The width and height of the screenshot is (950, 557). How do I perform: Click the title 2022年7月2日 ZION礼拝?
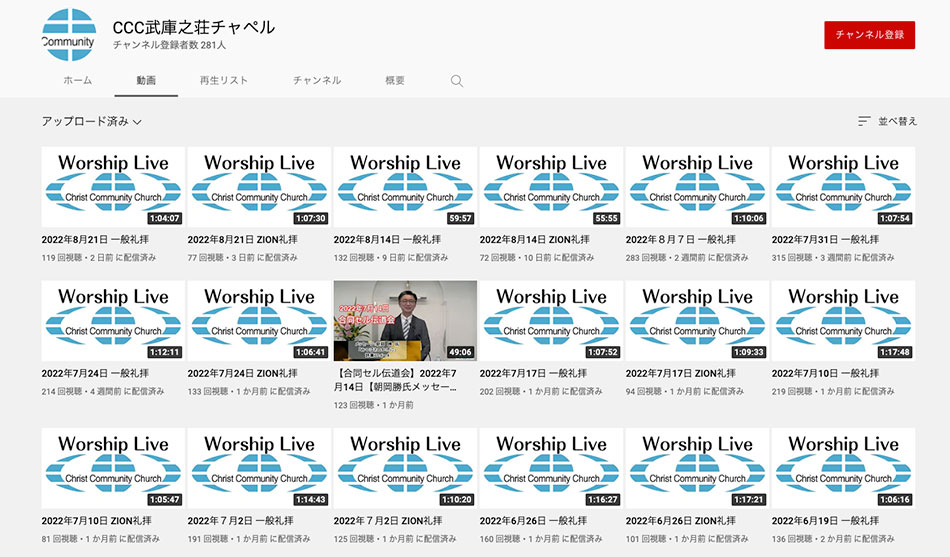tap(388, 521)
